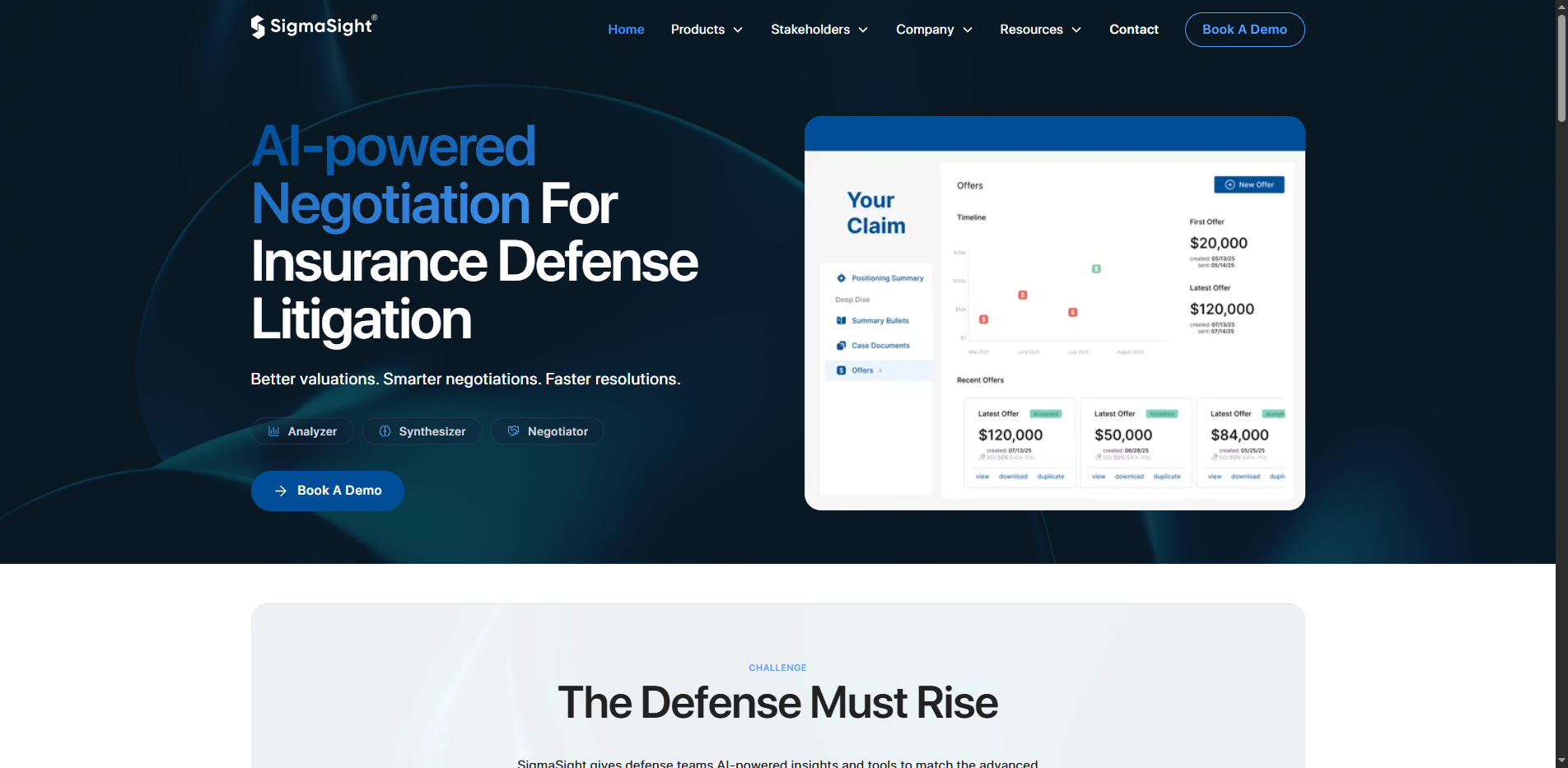Click view link on the $50,000 offer card
Viewport: 1568px width, 768px height.
click(x=1099, y=477)
